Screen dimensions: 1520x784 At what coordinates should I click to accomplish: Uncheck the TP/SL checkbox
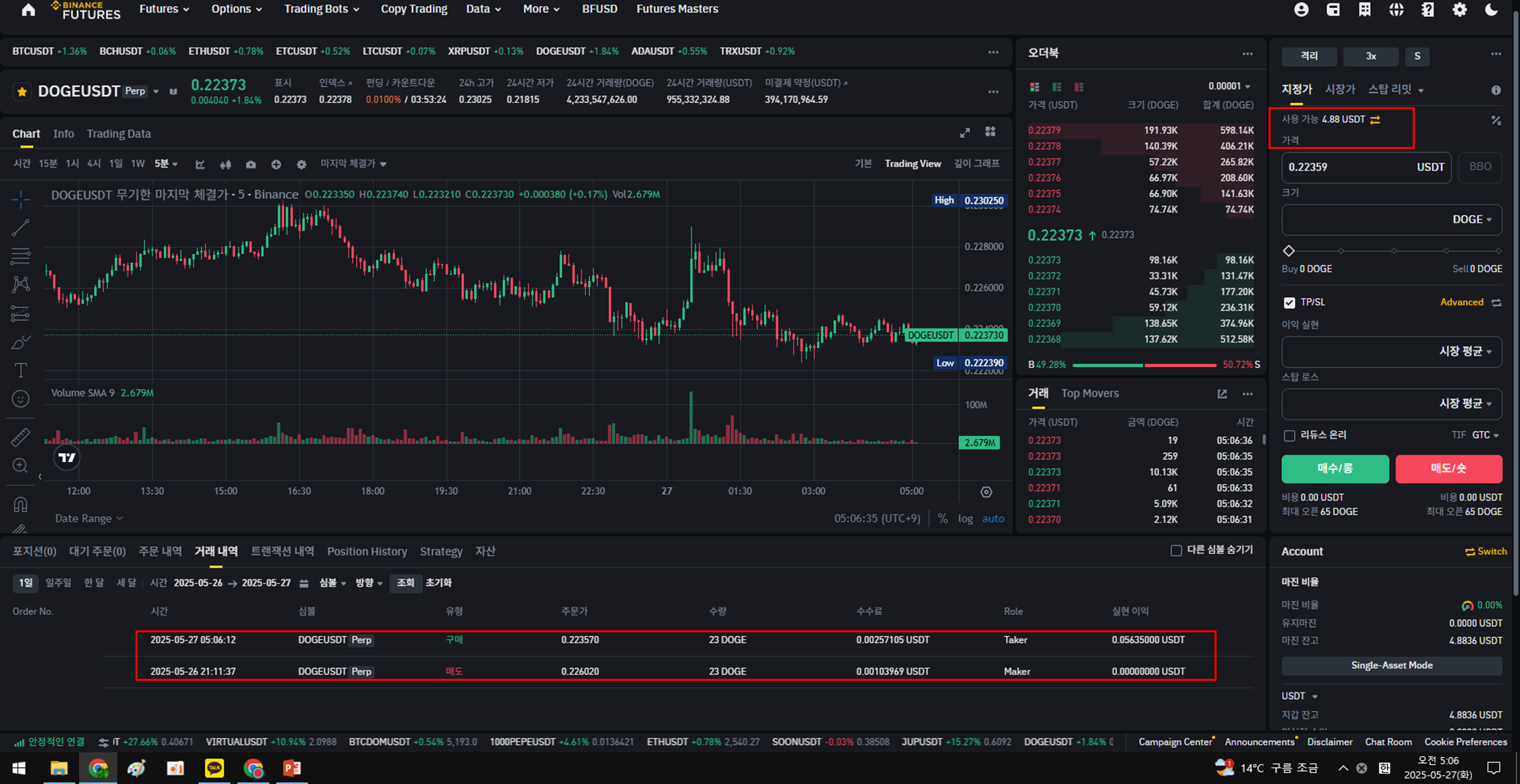pyautogui.click(x=1289, y=303)
